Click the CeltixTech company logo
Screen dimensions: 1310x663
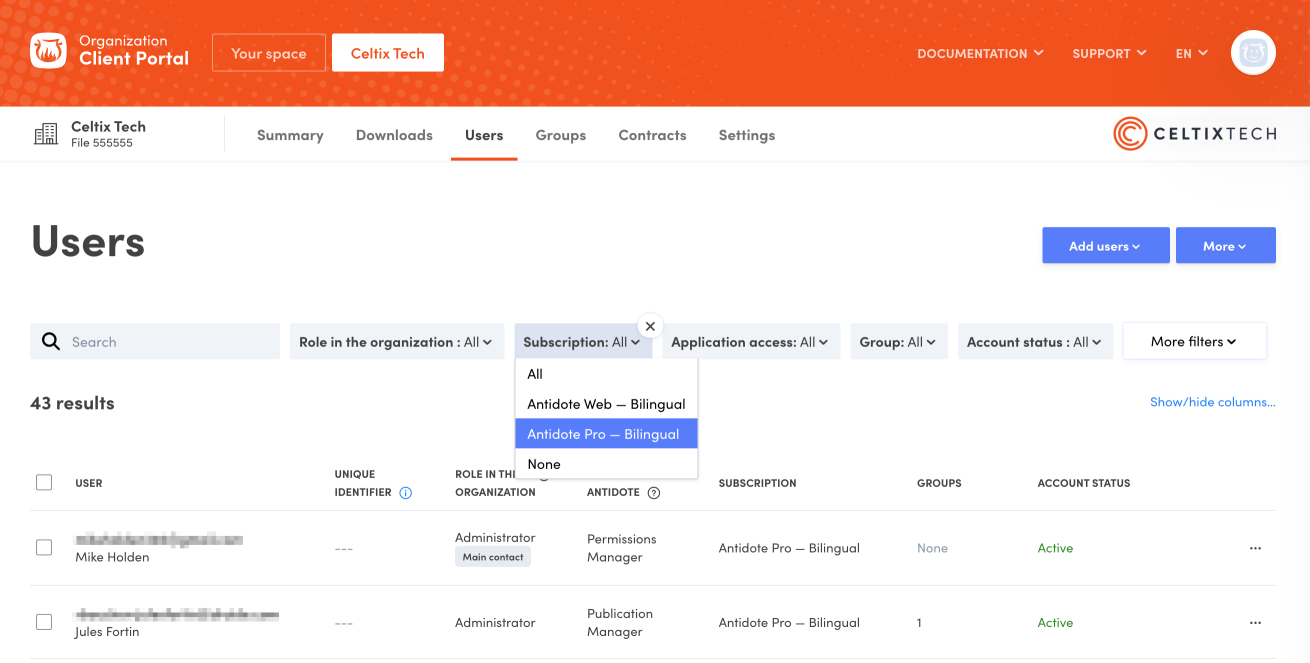1195,134
